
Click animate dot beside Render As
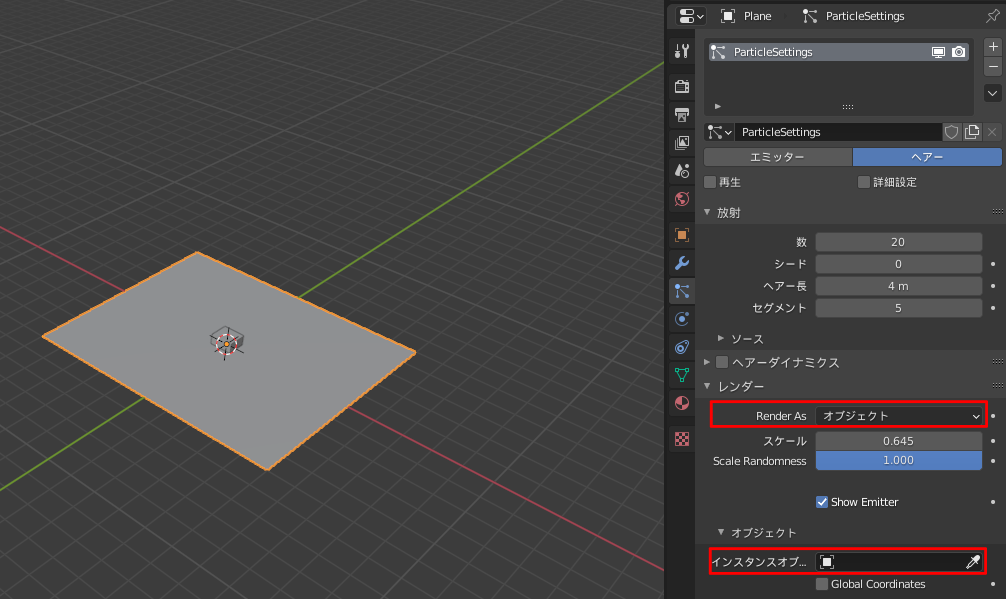pos(993,416)
